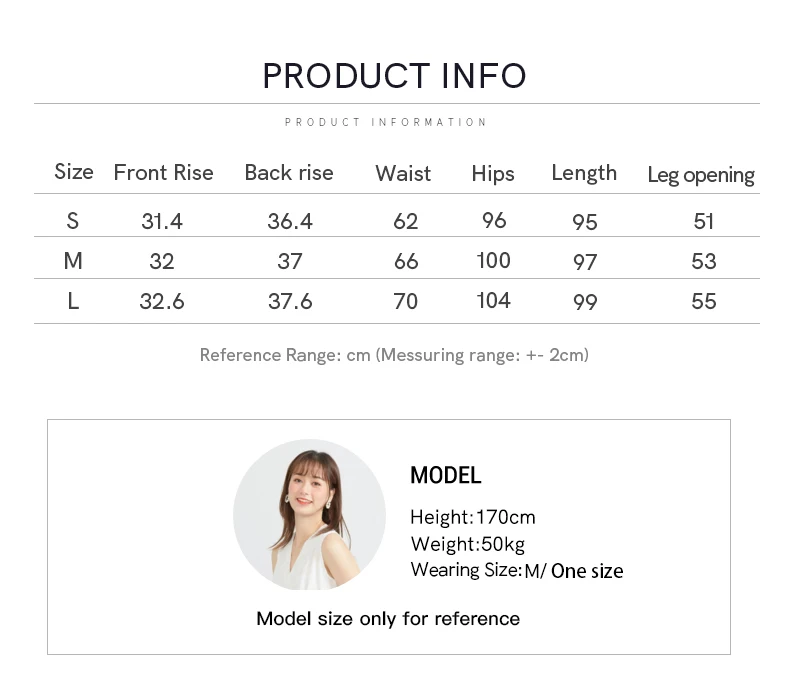Select the Waist column header

click(403, 174)
